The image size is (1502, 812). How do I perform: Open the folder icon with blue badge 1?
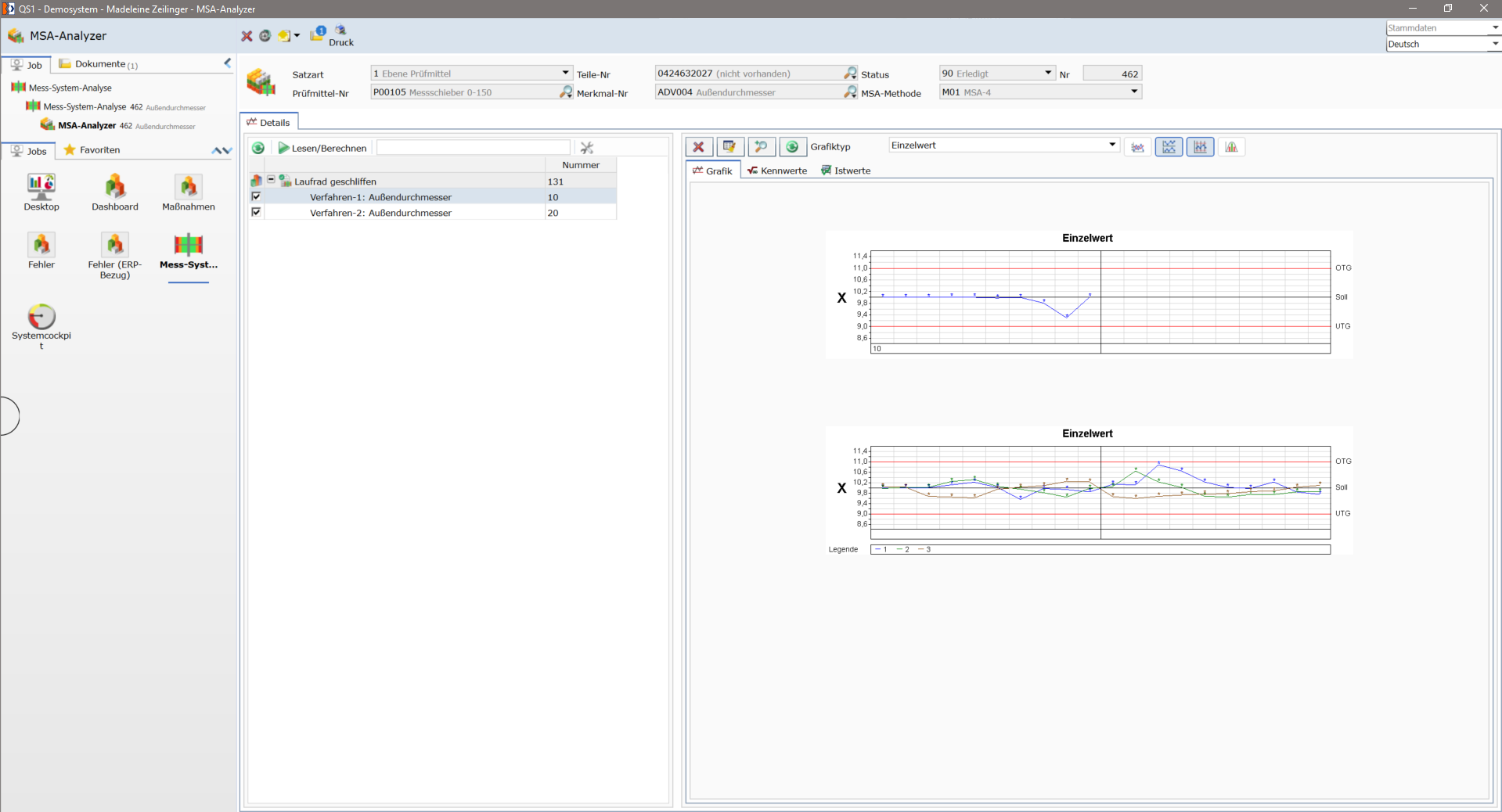click(318, 34)
